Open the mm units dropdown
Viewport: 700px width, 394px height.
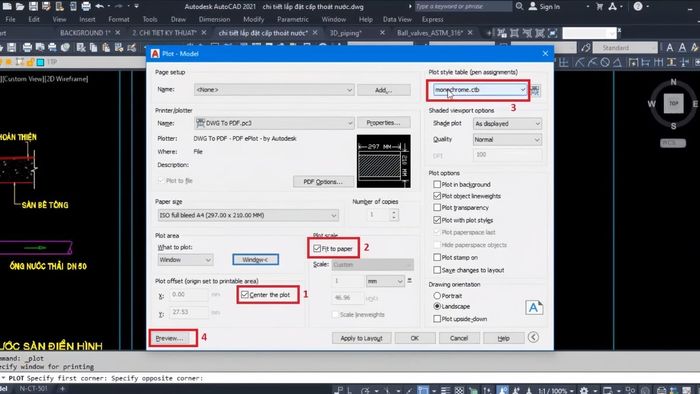coord(385,281)
